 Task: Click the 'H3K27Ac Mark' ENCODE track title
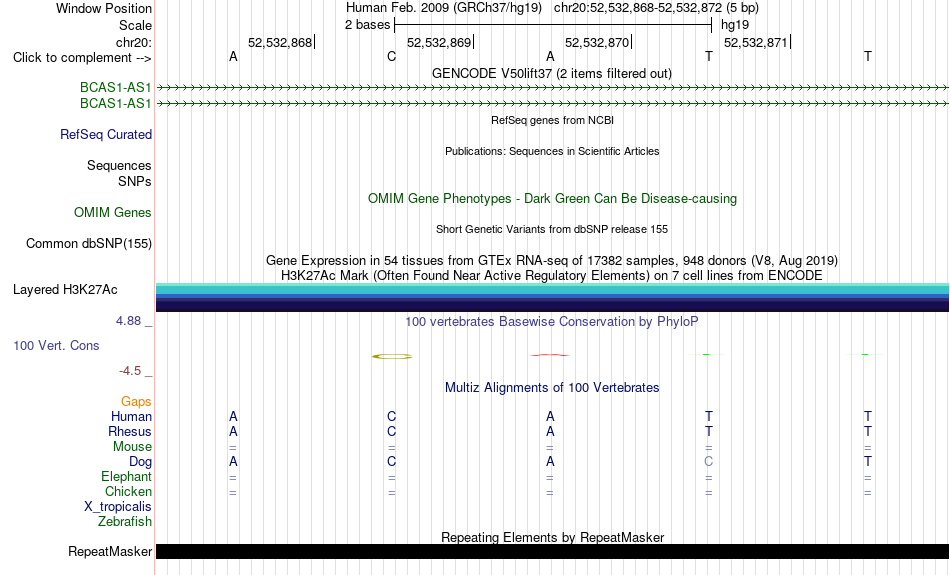click(552, 276)
